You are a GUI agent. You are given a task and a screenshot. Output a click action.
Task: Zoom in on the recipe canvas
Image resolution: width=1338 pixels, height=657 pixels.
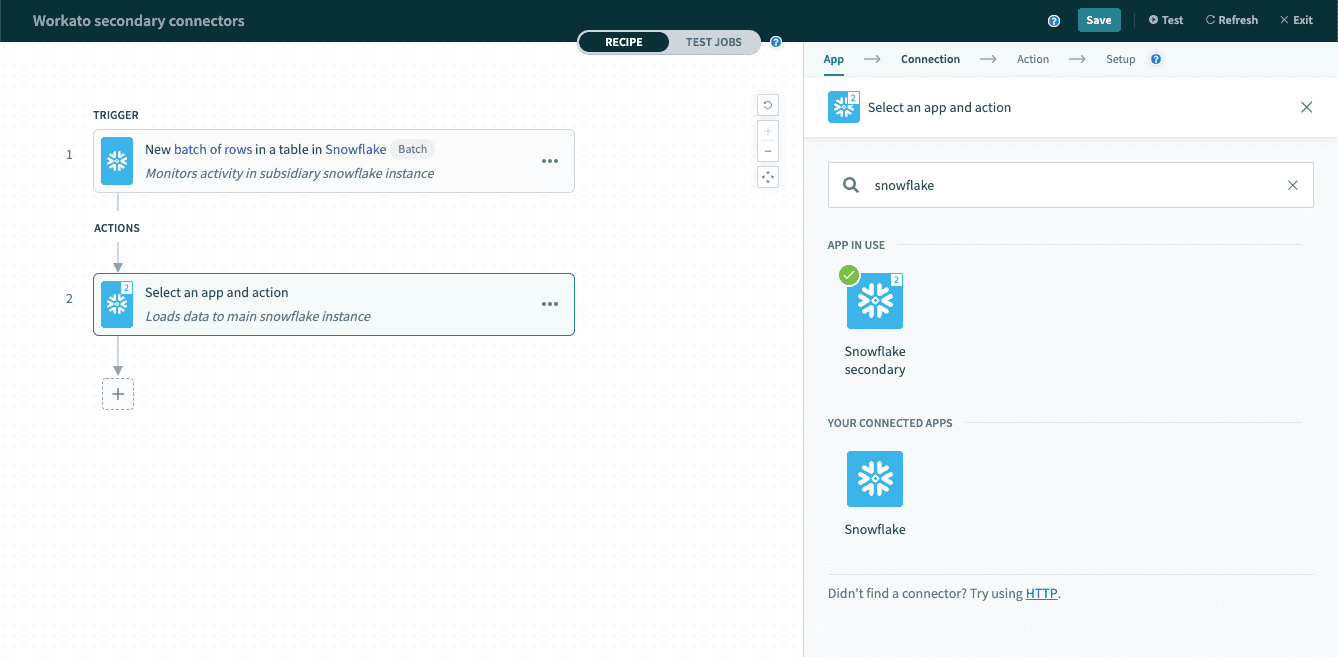[x=767, y=131]
